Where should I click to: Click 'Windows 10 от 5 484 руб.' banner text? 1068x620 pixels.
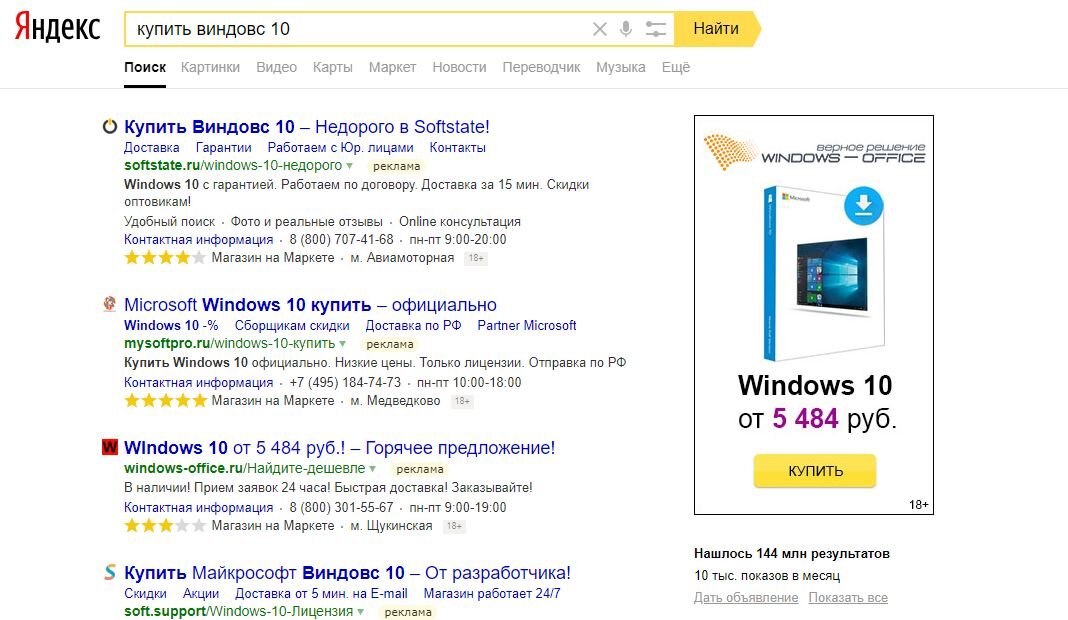[815, 402]
